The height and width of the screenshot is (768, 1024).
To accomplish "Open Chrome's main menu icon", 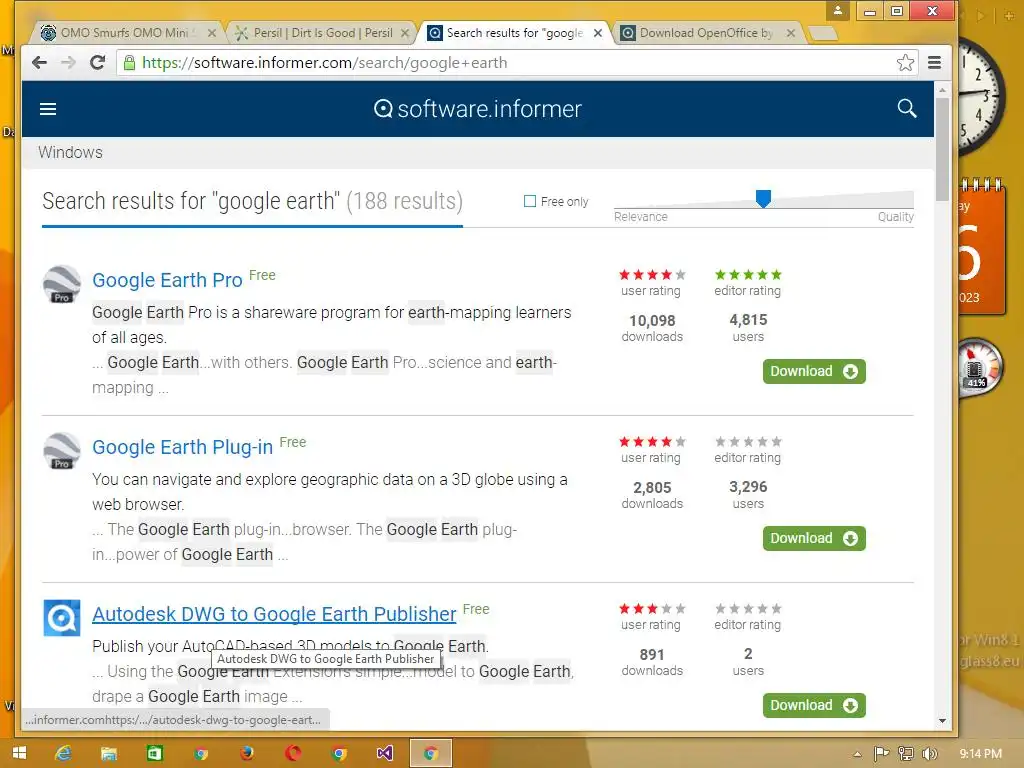I will click(935, 63).
